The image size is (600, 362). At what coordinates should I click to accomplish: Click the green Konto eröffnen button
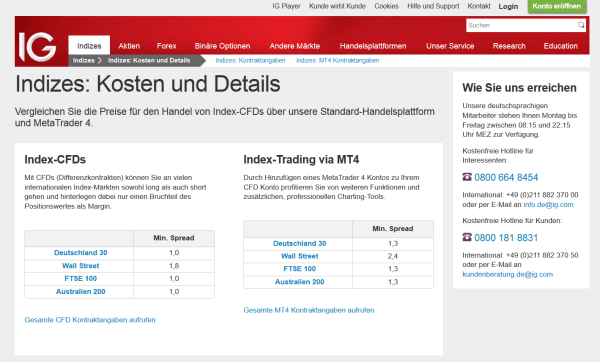pos(557,6)
